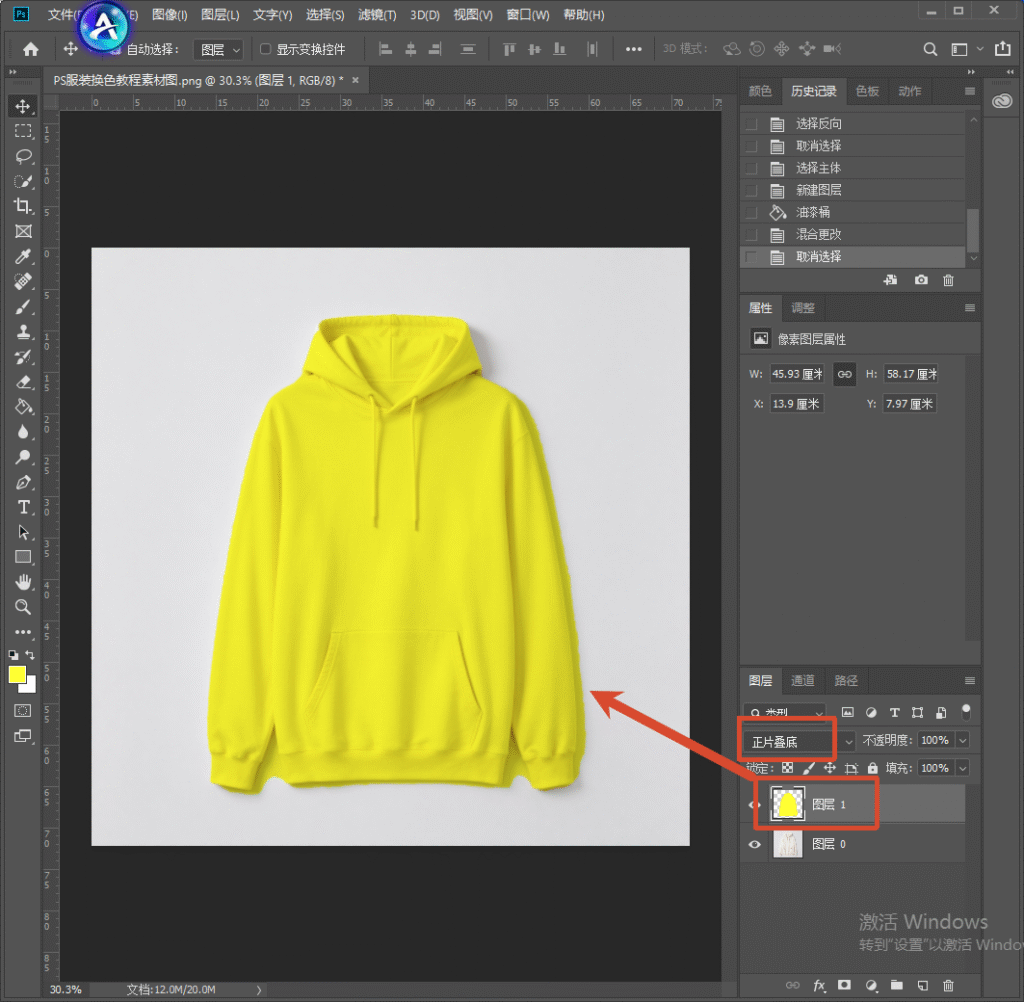This screenshot has width=1024, height=1002.
Task: Expand the 不透明度 opacity dropdown arrow
Action: coord(963,740)
